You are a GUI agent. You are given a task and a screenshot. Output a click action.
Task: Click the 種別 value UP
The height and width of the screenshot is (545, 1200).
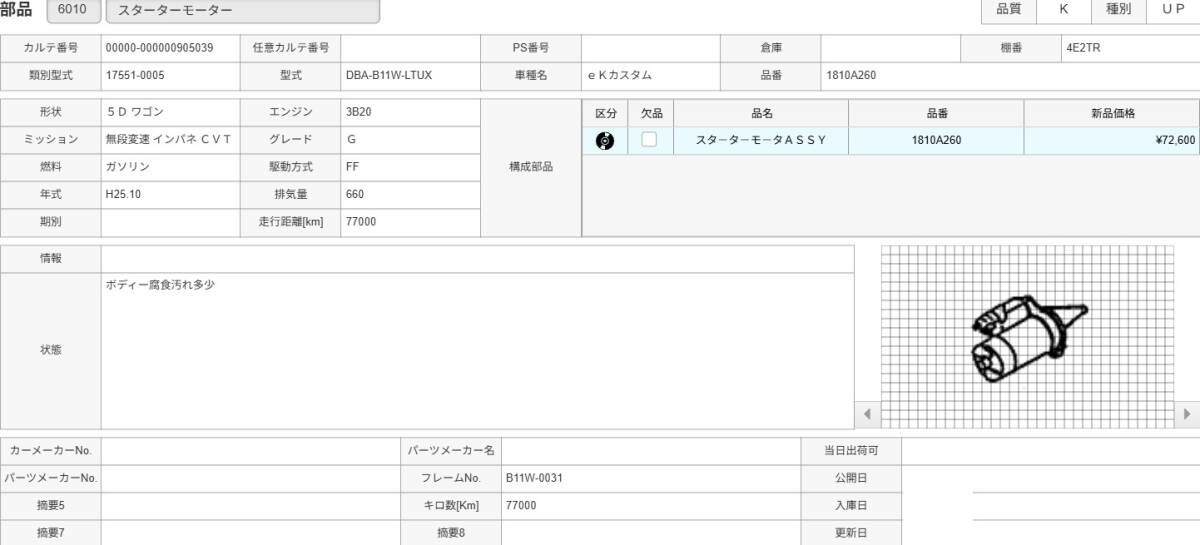pyautogui.click(x=1173, y=9)
